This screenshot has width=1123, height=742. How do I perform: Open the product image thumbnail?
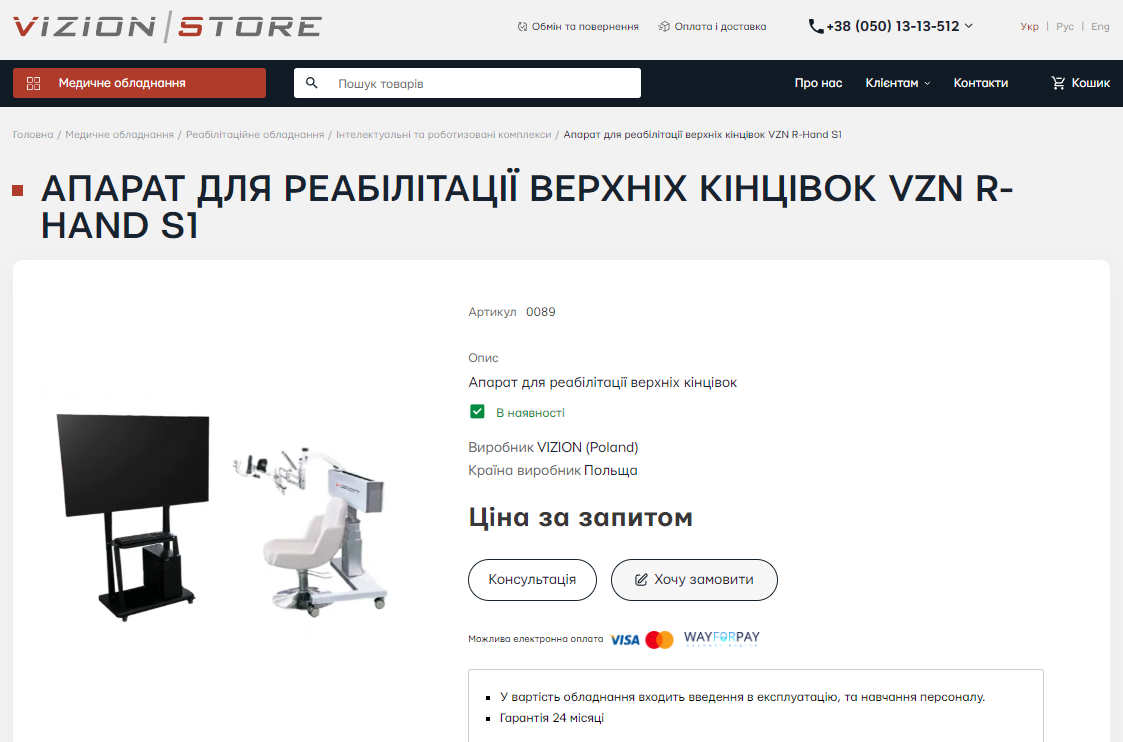[223, 516]
